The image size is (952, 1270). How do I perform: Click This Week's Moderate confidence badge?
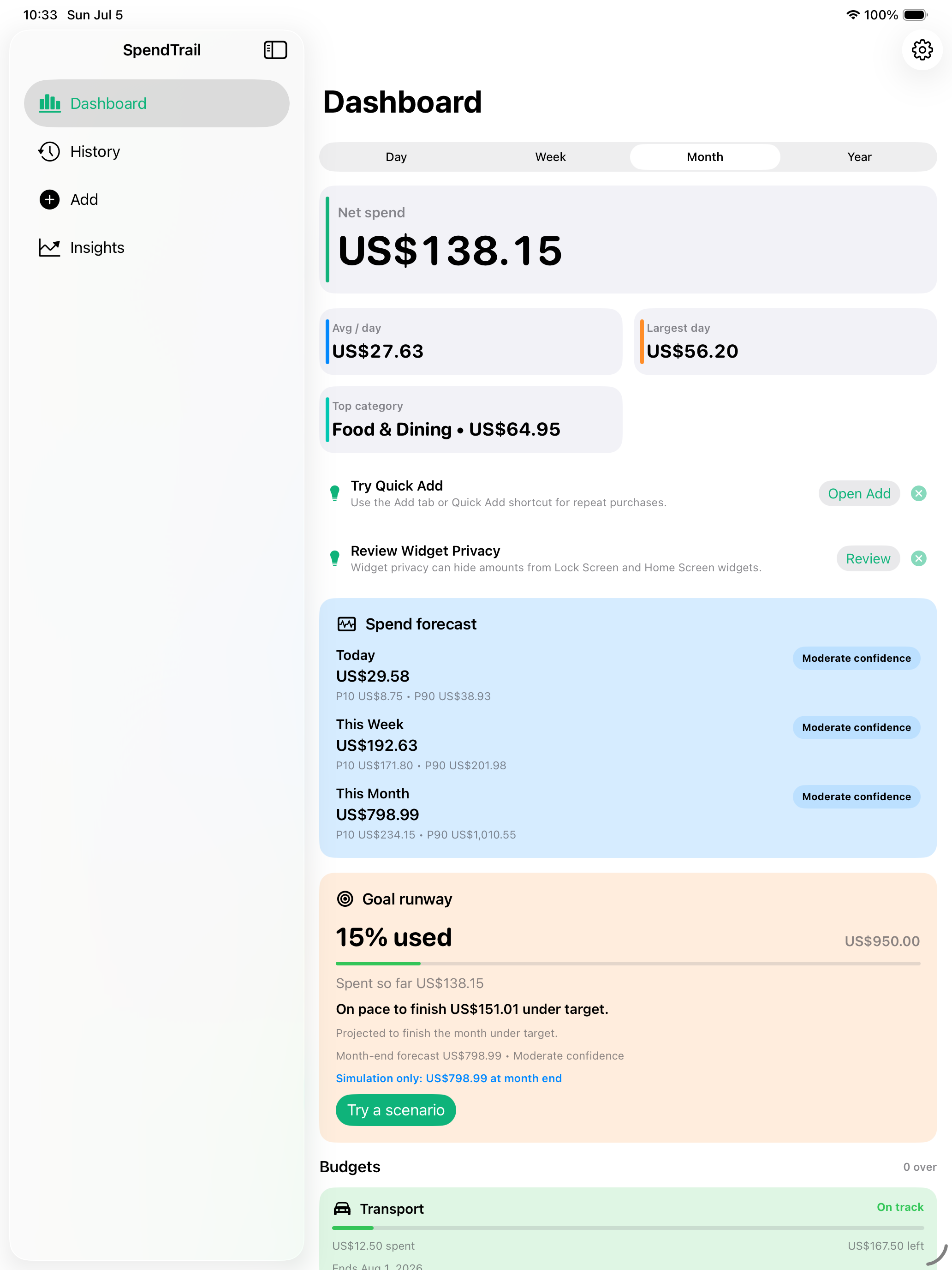[x=856, y=727]
